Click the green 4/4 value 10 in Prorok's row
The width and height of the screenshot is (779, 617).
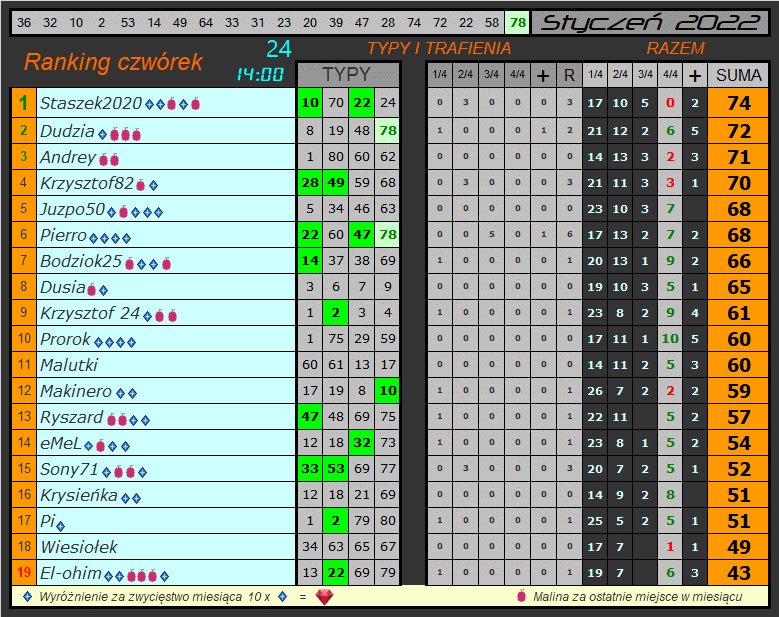670,339
